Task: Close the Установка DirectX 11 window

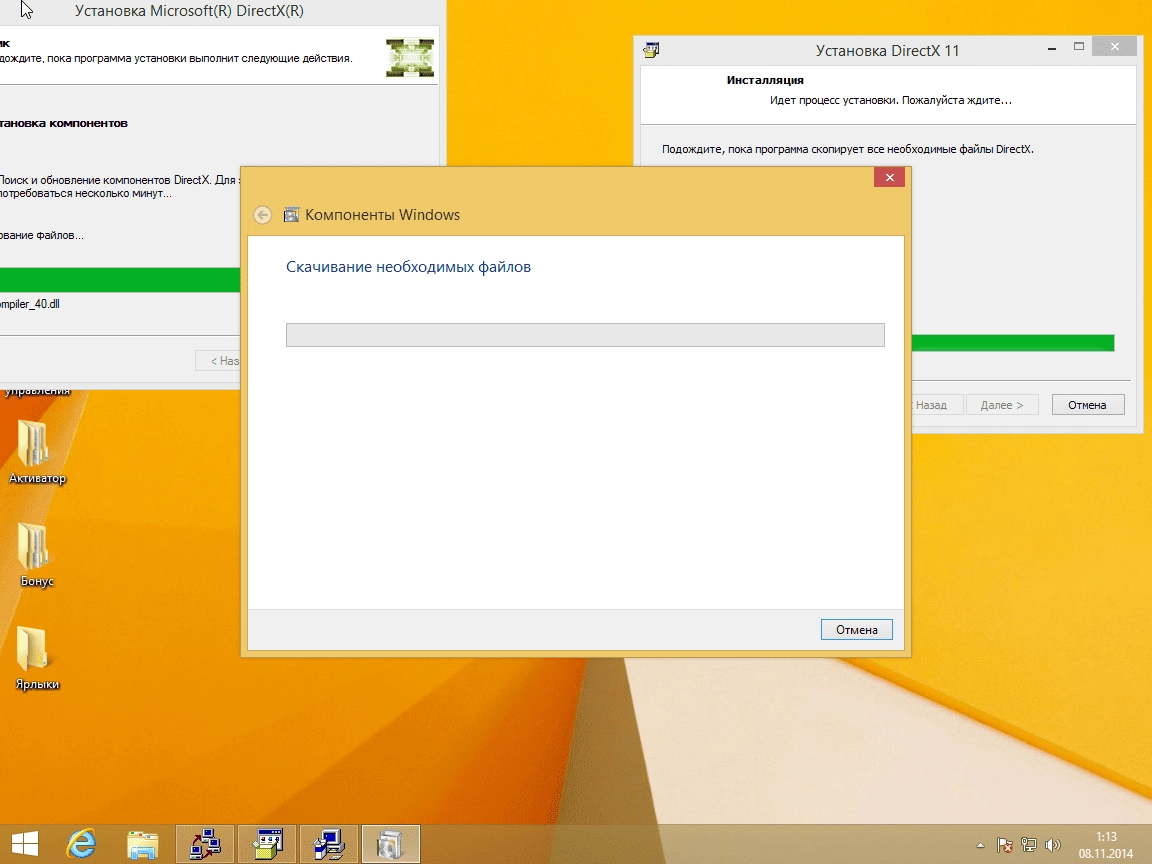Action: [x=1115, y=47]
